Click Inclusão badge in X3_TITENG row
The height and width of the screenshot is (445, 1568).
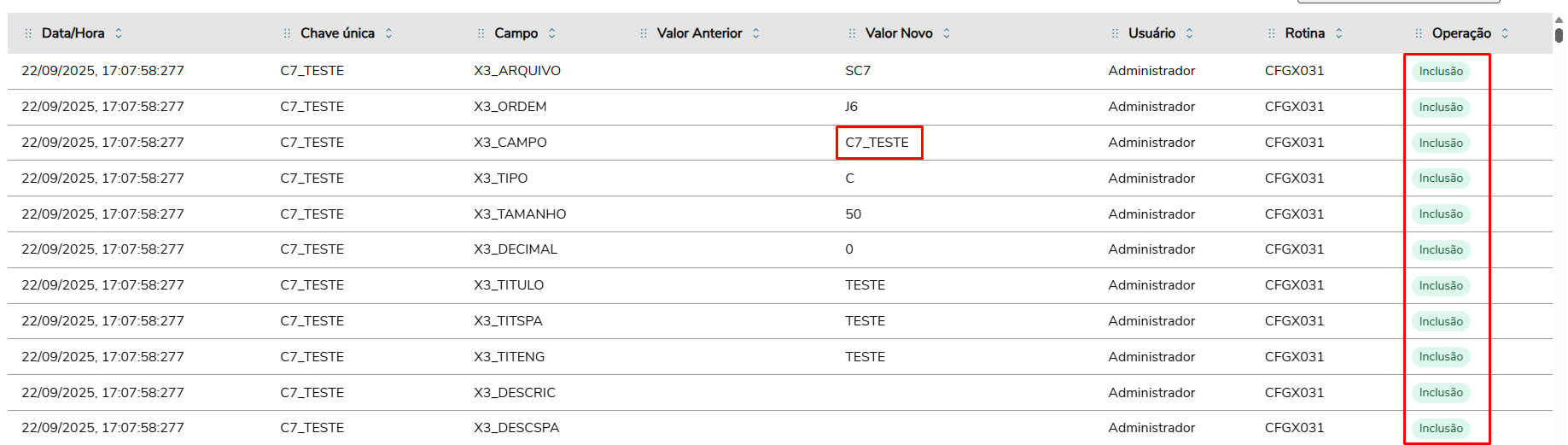(1441, 357)
